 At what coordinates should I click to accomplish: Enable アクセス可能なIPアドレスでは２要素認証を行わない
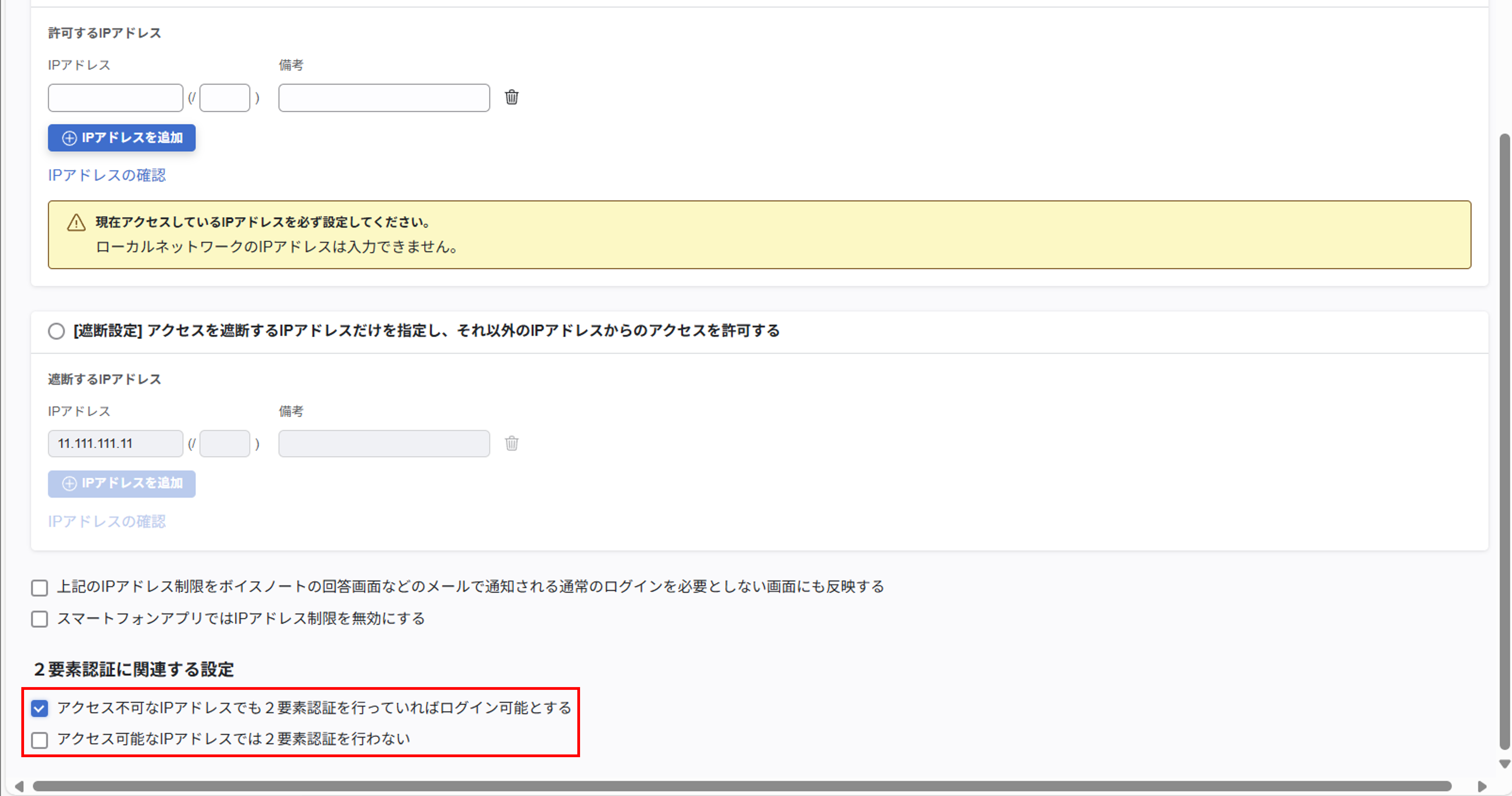pos(39,740)
